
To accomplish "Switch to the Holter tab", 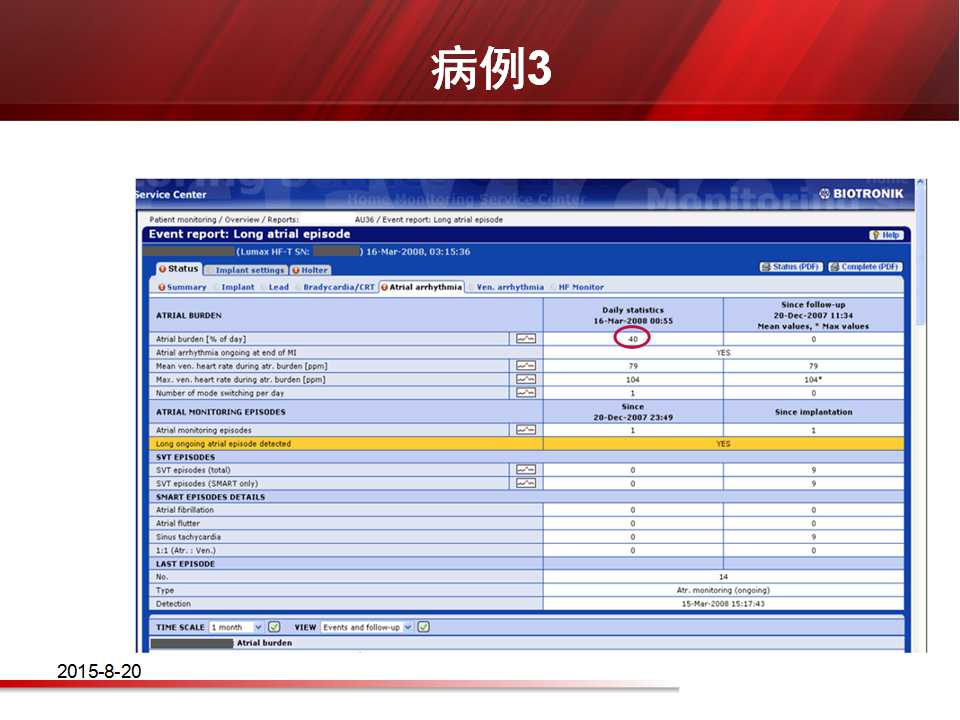I will pyautogui.click(x=310, y=270).
